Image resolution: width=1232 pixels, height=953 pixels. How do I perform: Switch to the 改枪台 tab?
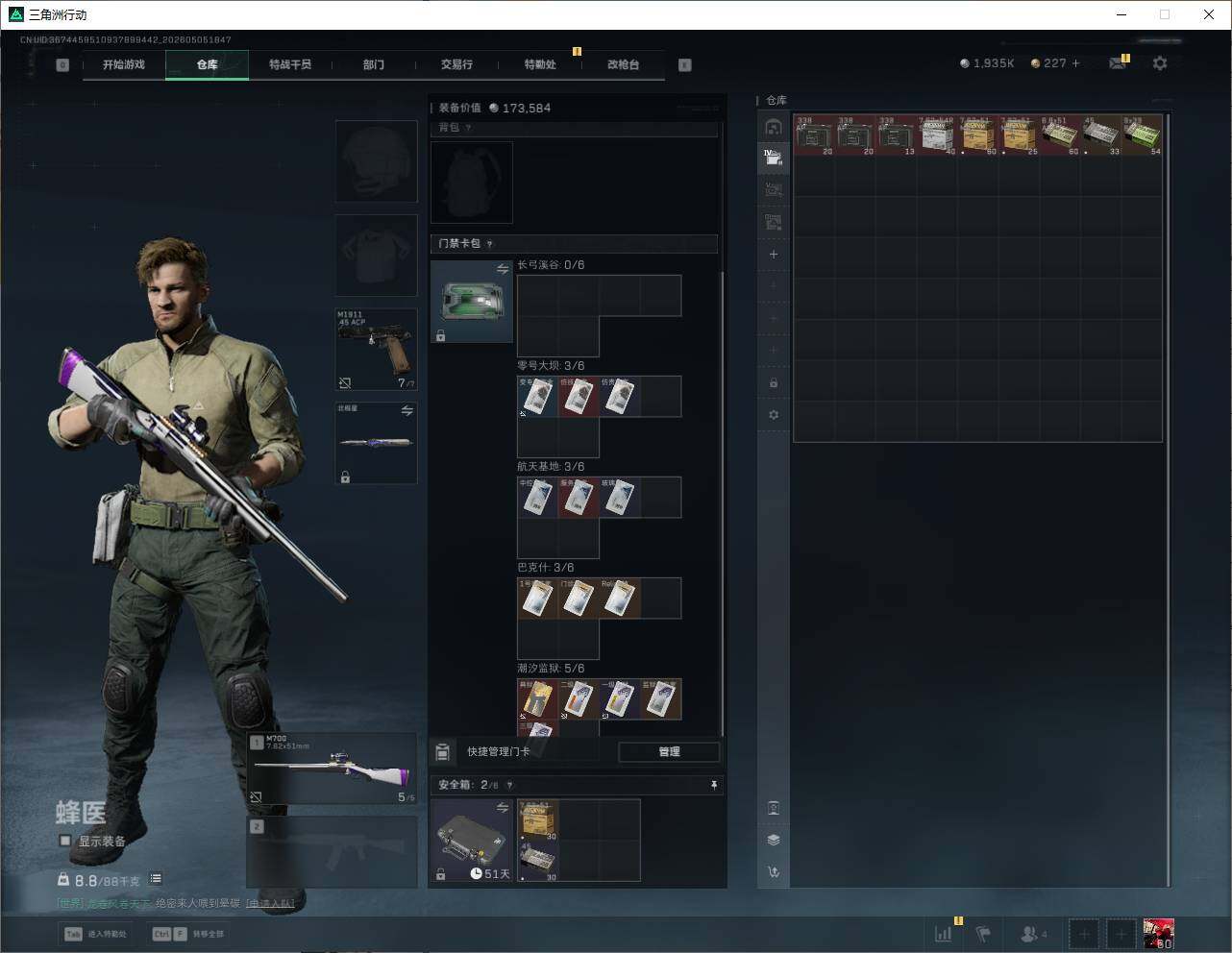pos(623,64)
